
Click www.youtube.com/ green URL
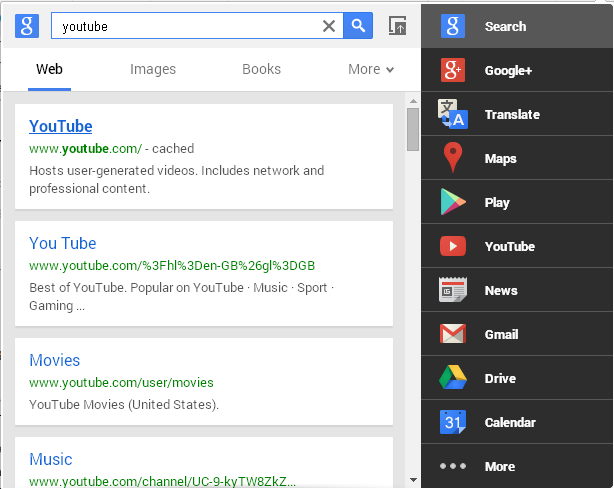[85, 149]
